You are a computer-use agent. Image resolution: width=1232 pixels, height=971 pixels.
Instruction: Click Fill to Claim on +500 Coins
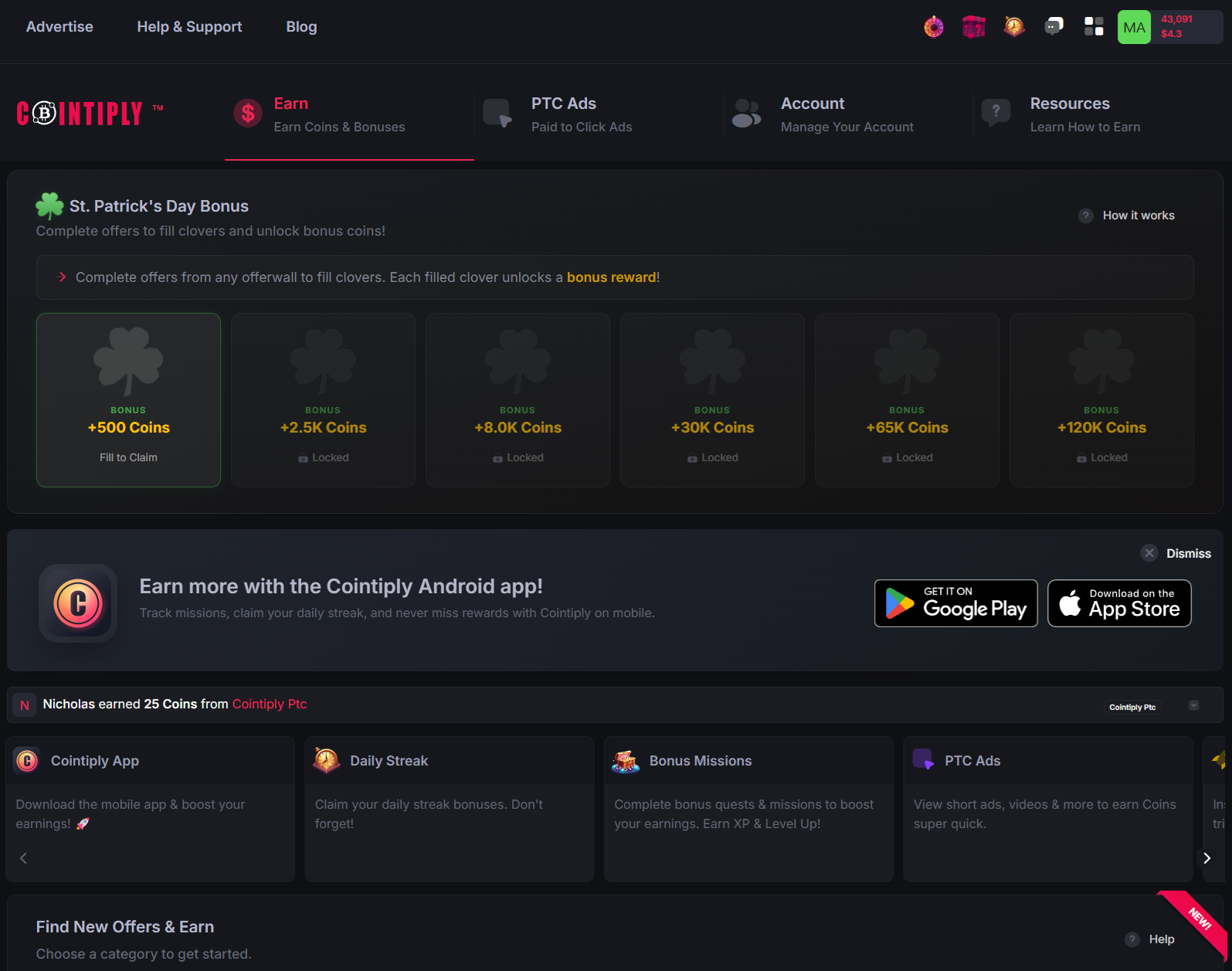click(x=128, y=458)
